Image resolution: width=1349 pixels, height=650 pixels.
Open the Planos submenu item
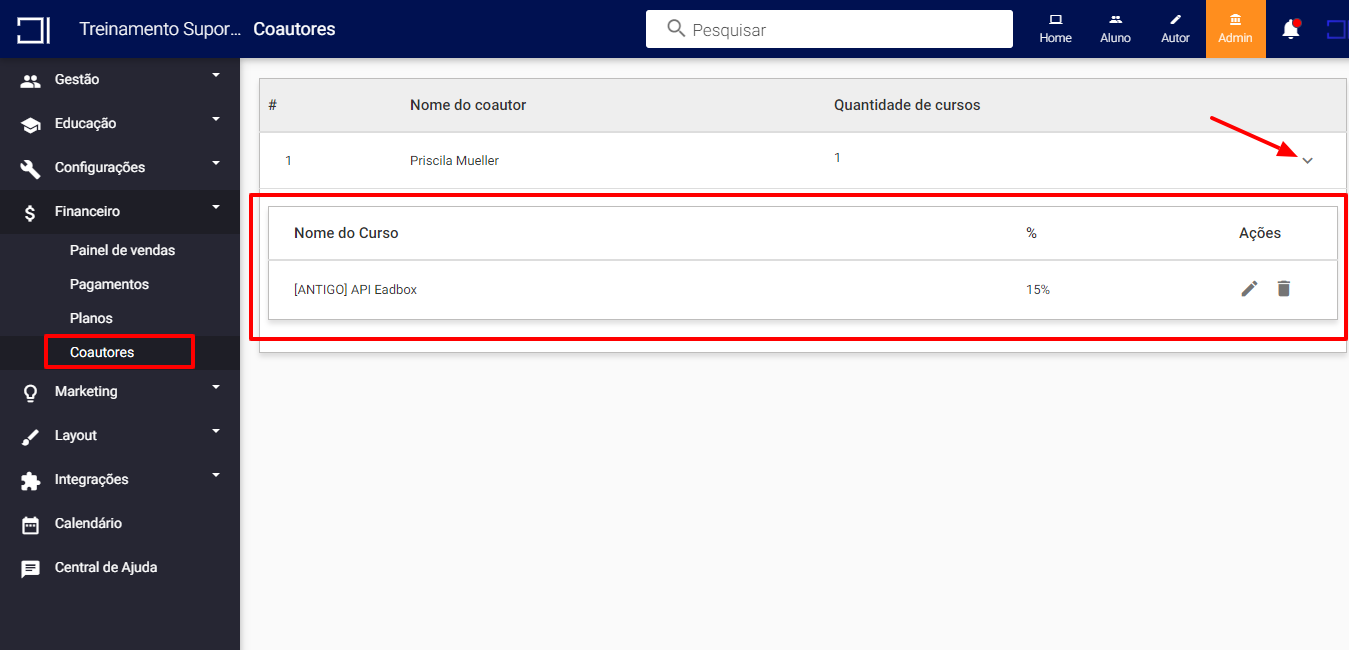point(91,318)
